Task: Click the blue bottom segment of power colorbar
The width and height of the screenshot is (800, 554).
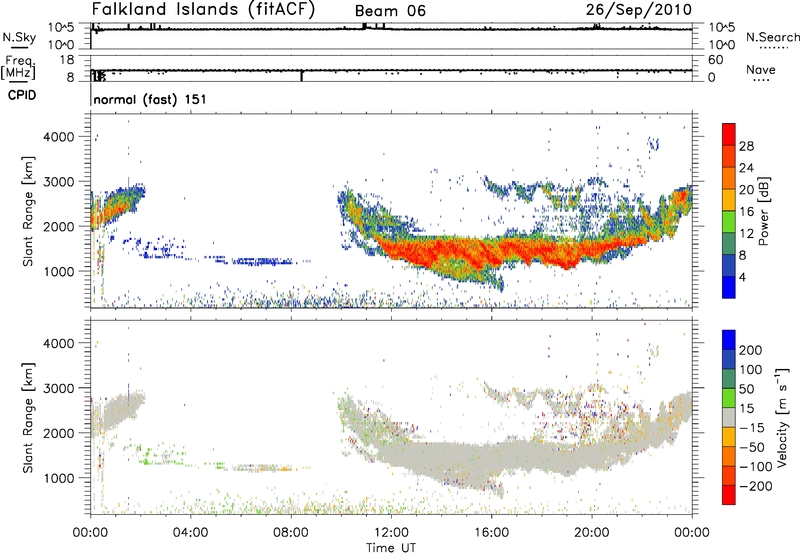Action: click(x=729, y=287)
